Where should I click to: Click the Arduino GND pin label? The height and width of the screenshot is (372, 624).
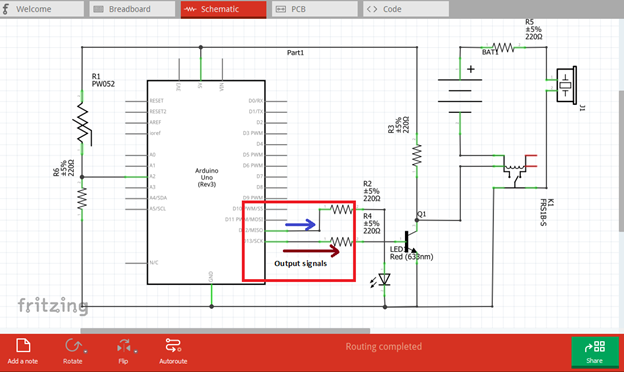tap(211, 277)
